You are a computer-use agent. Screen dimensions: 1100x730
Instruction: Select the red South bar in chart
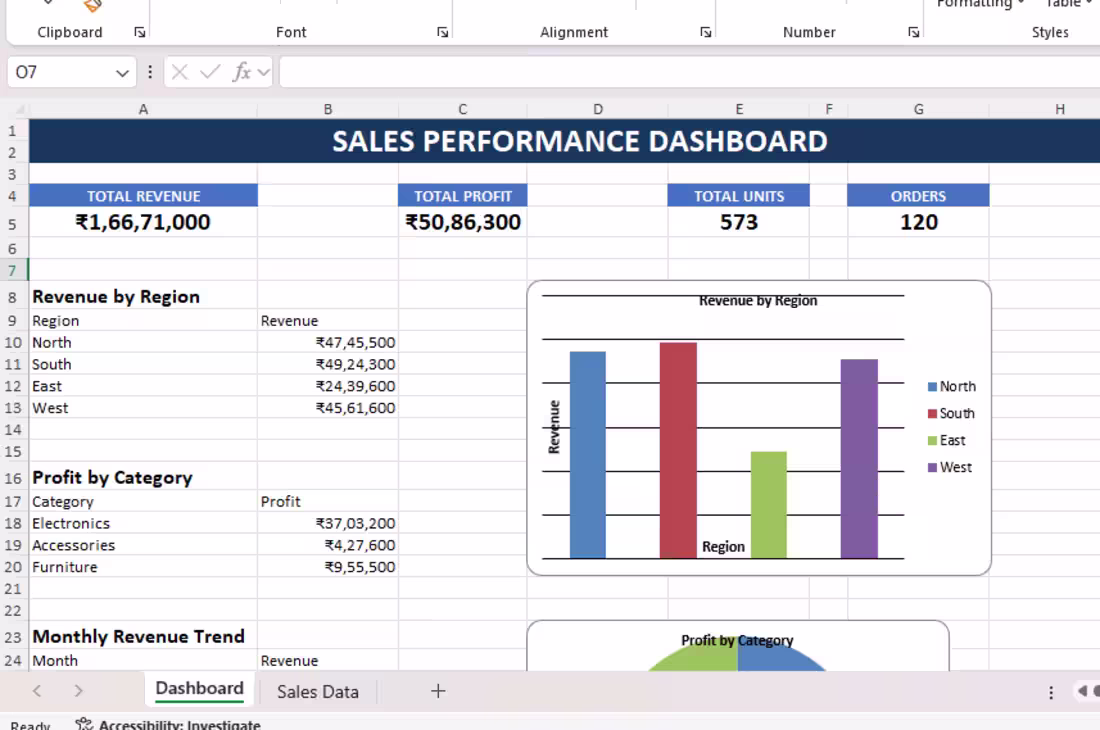click(678, 450)
